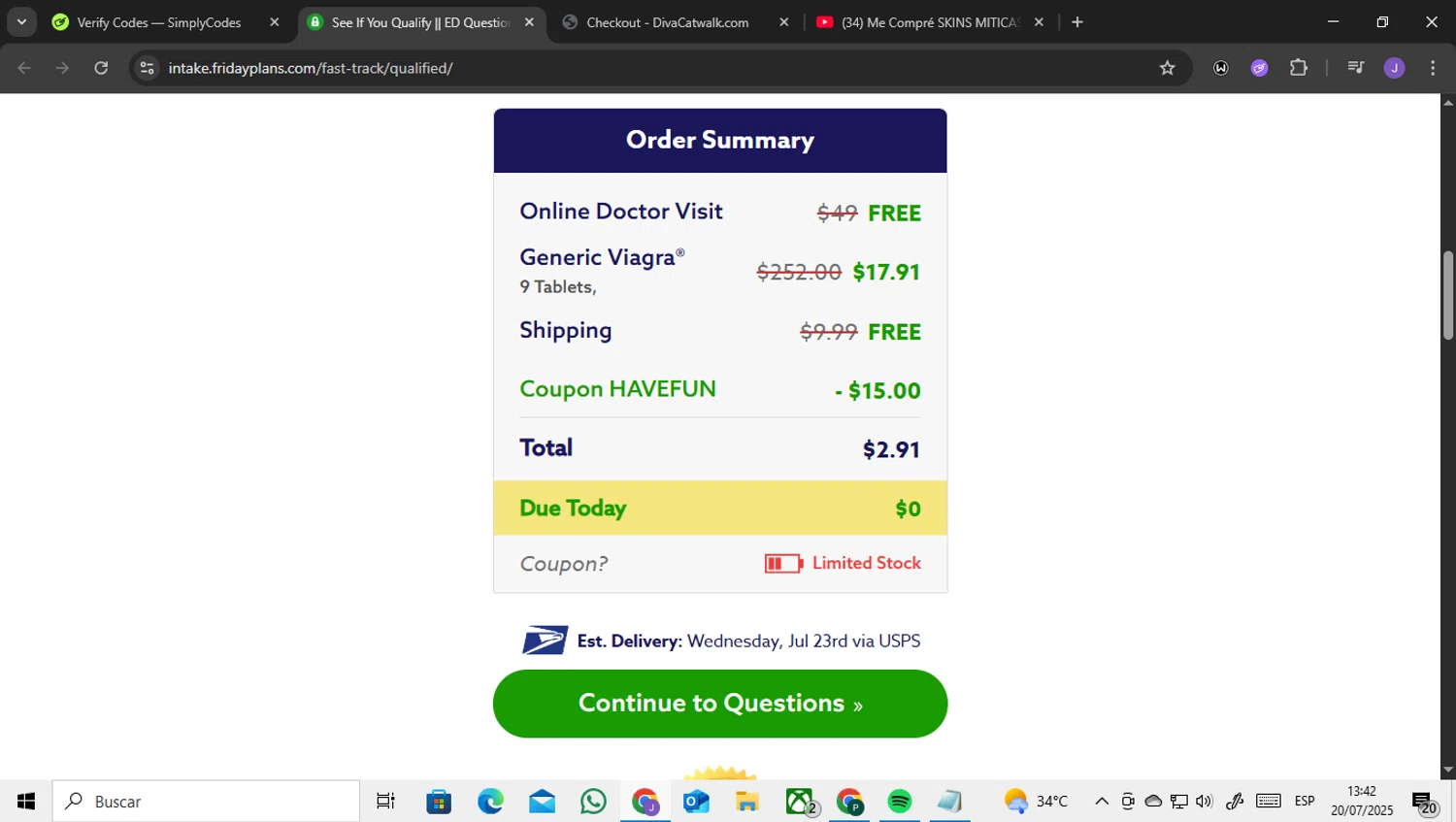Open WhatsApp from the taskbar
The image size is (1456, 822).
click(593, 801)
